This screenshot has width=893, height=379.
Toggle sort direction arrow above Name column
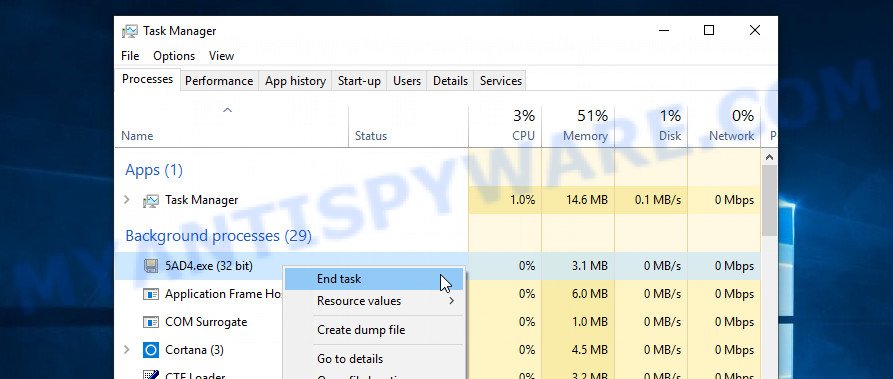(x=227, y=110)
